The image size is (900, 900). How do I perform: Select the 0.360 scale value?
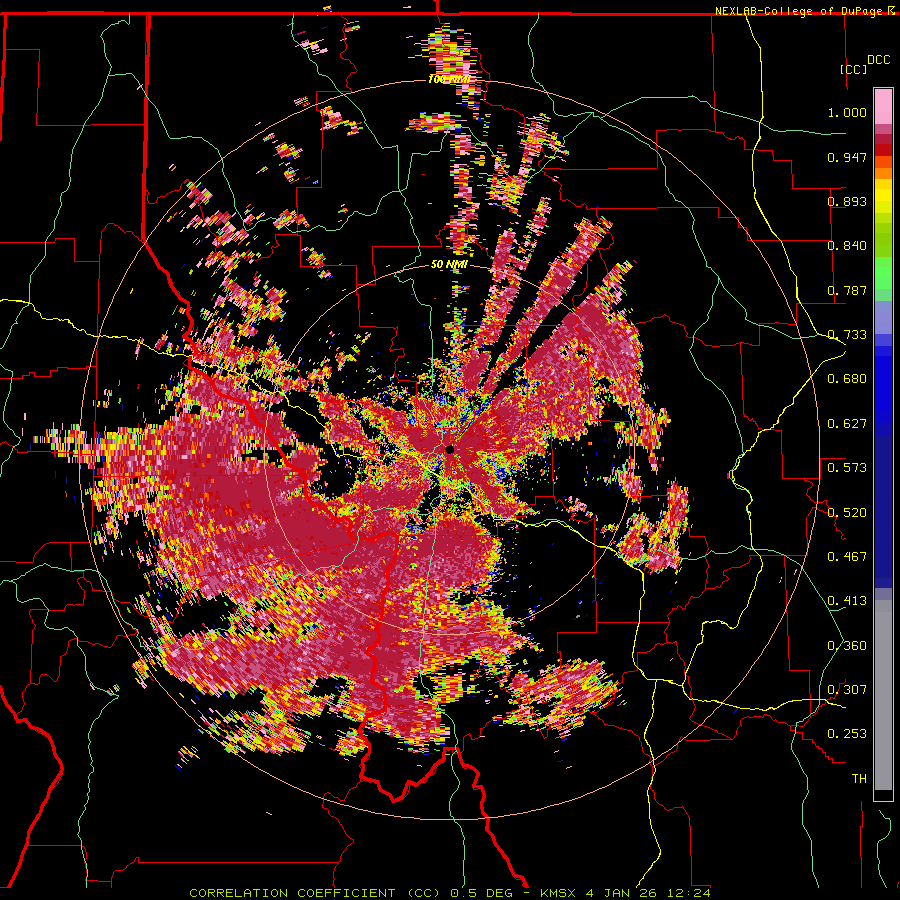pyautogui.click(x=847, y=646)
